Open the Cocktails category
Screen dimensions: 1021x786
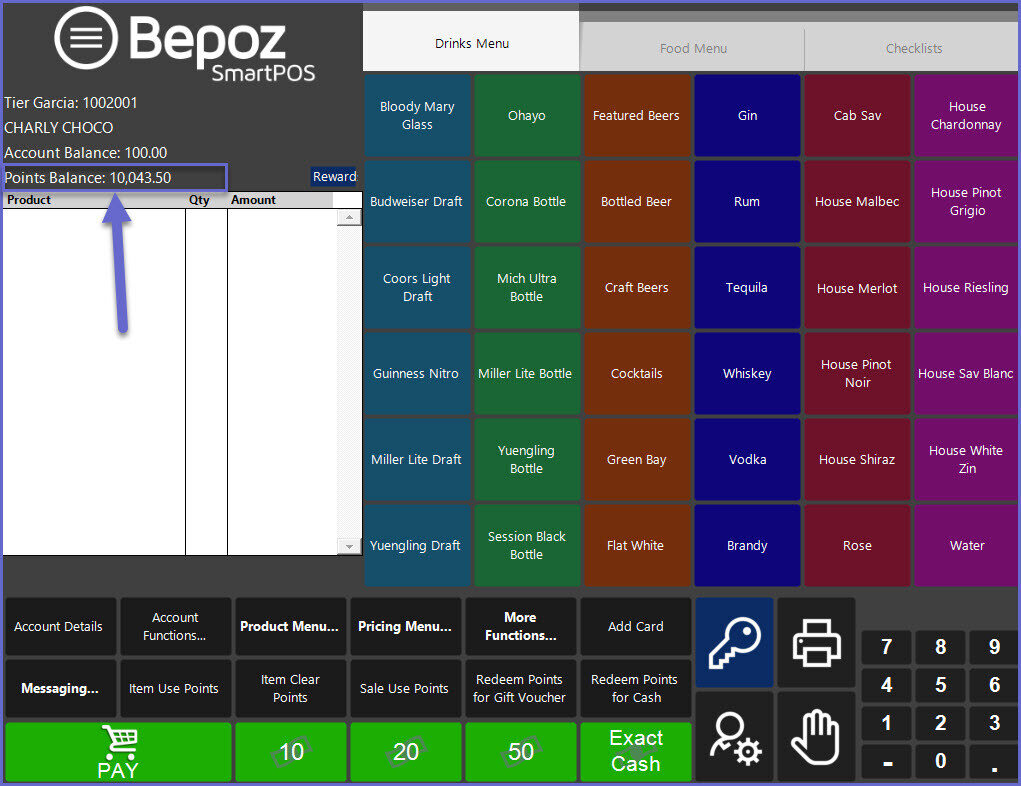[x=637, y=373]
